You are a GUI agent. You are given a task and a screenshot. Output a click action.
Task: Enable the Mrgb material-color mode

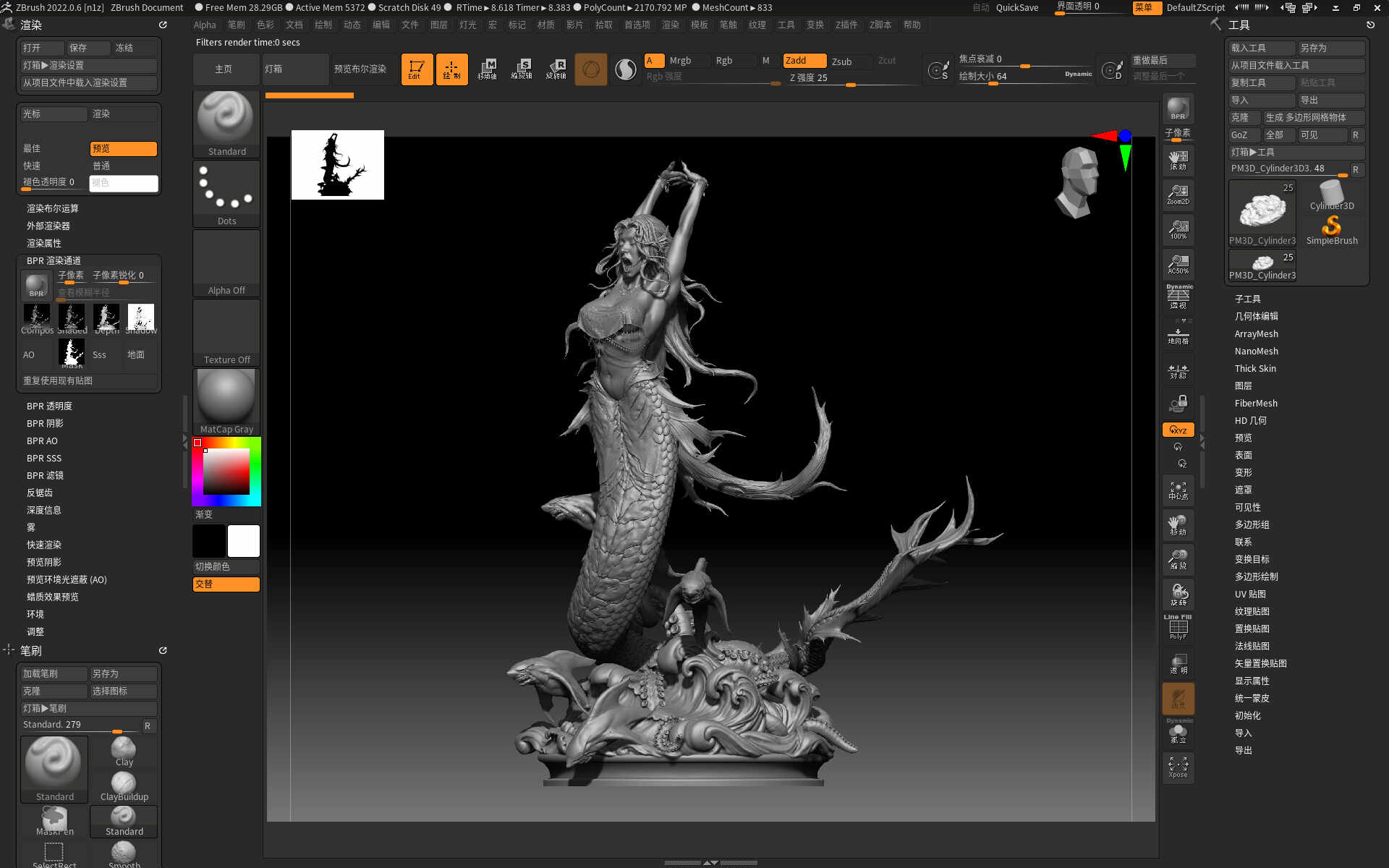(680, 61)
